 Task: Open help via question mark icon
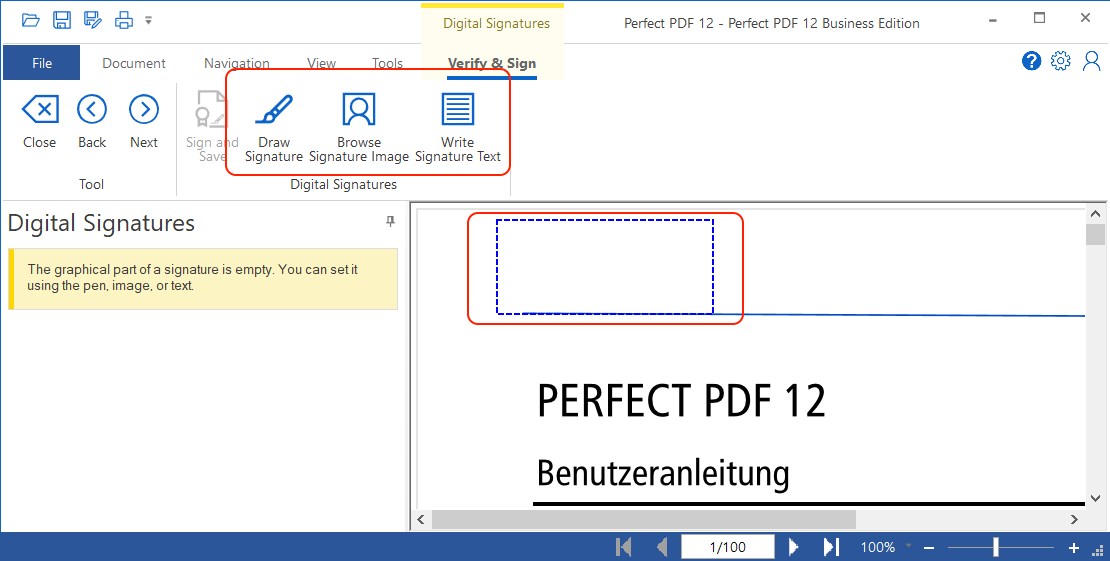click(x=1031, y=62)
